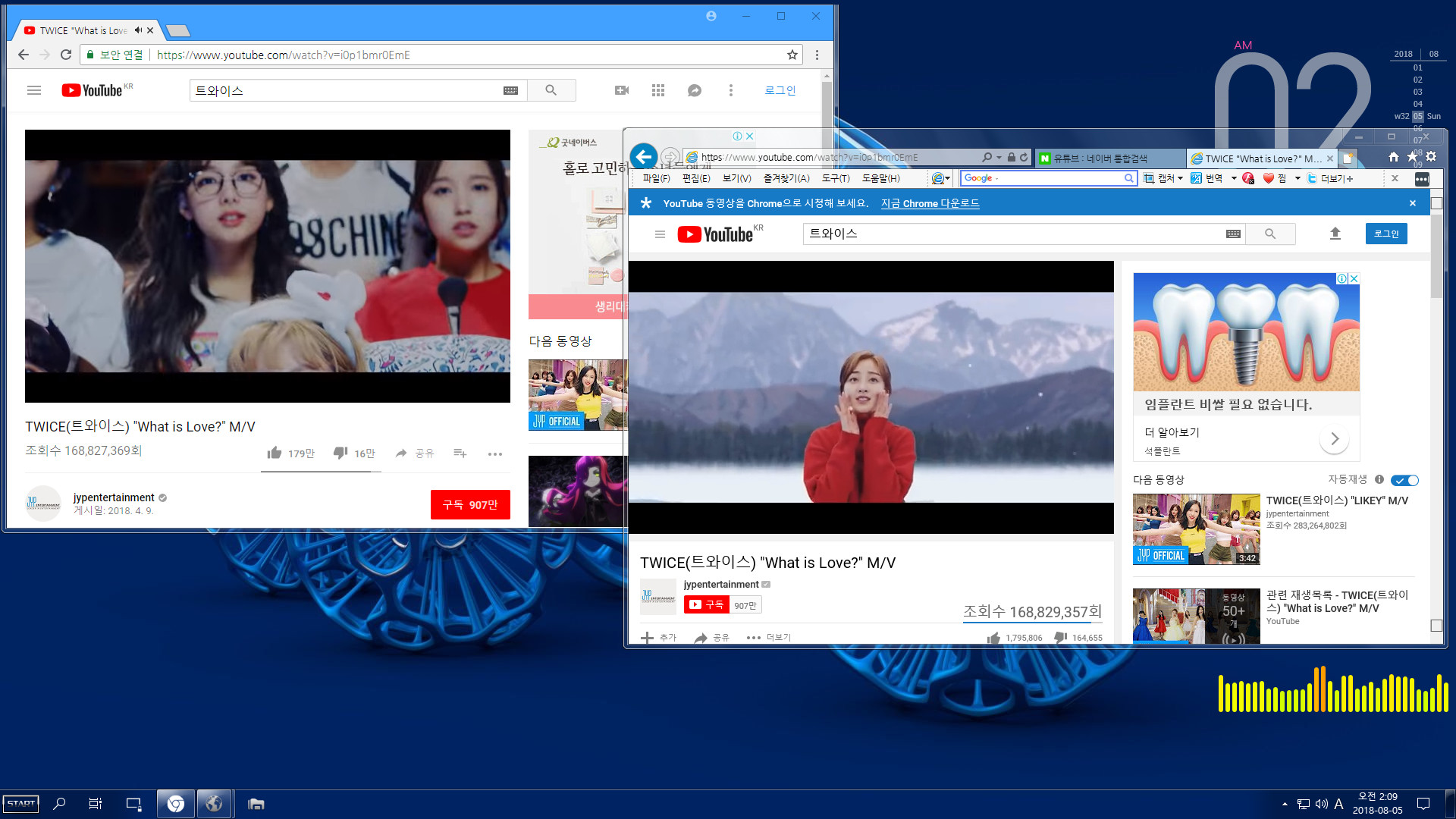Go back in the Chrome window
1456x819 pixels.
click(x=23, y=55)
